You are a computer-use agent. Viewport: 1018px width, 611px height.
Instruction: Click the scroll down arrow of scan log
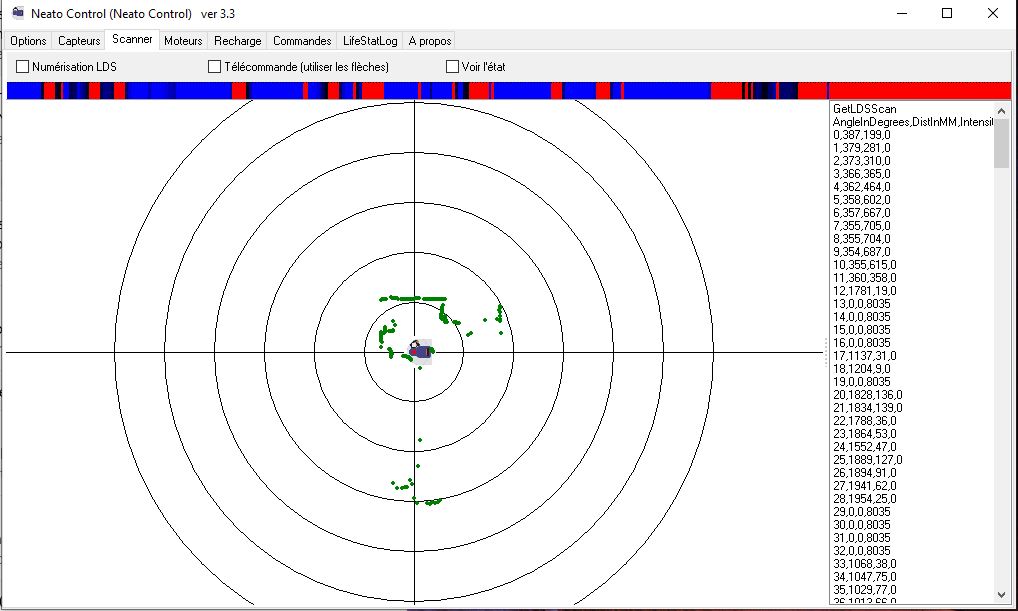click(x=1001, y=595)
